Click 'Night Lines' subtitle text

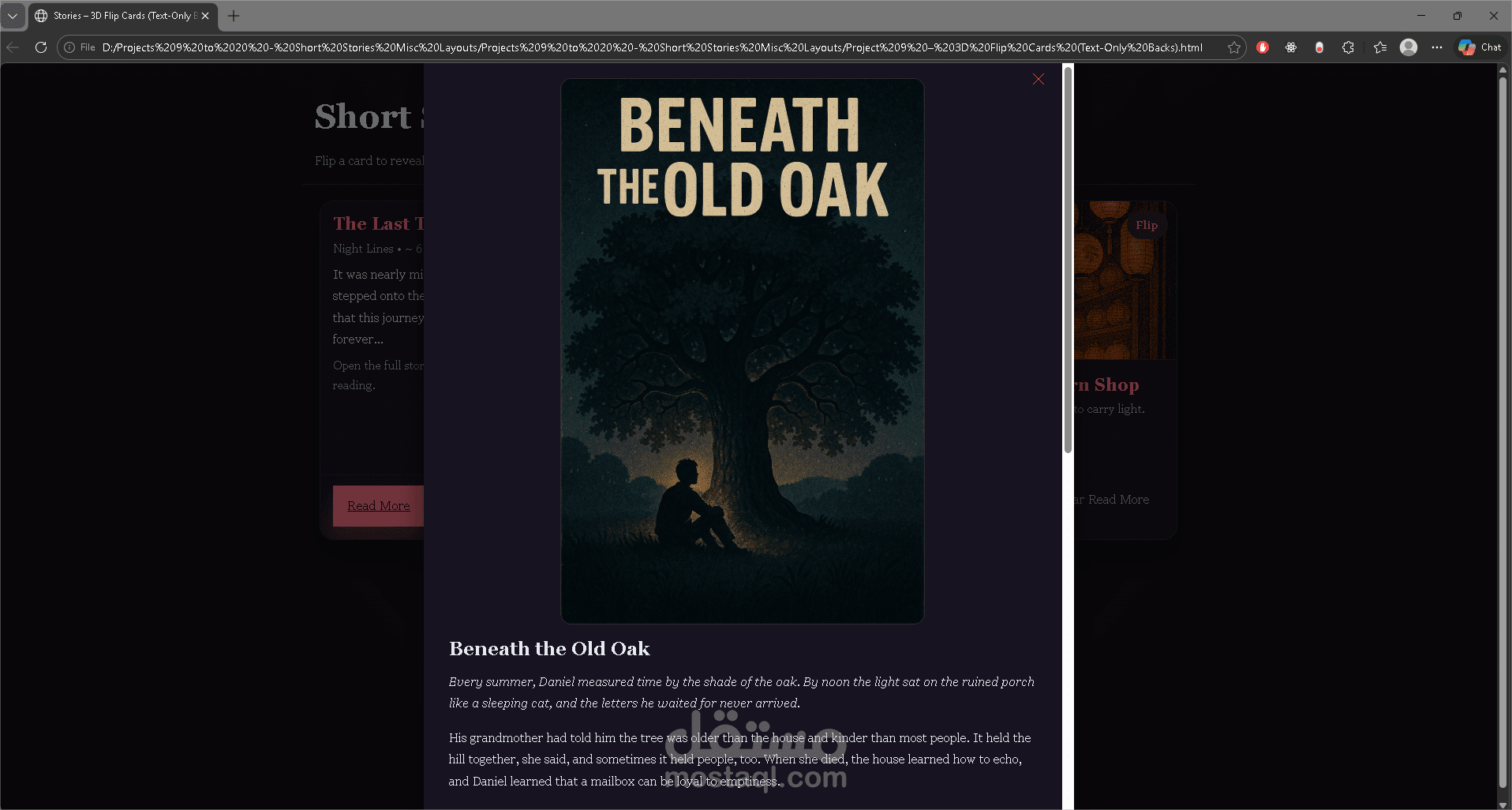[x=363, y=249]
